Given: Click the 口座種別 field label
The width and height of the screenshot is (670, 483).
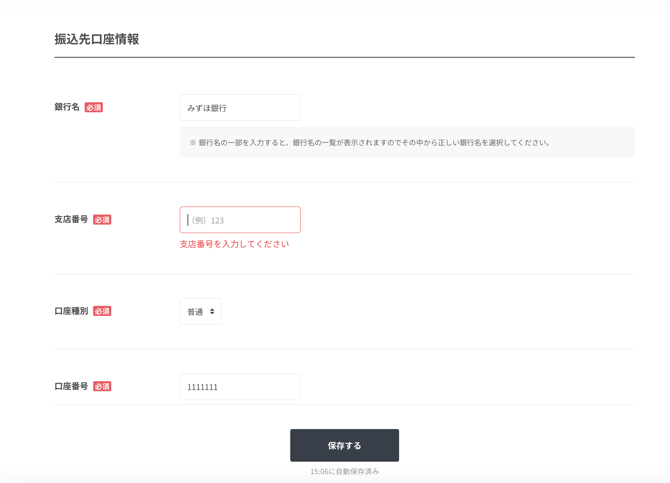Looking at the screenshot, I should point(71,311).
